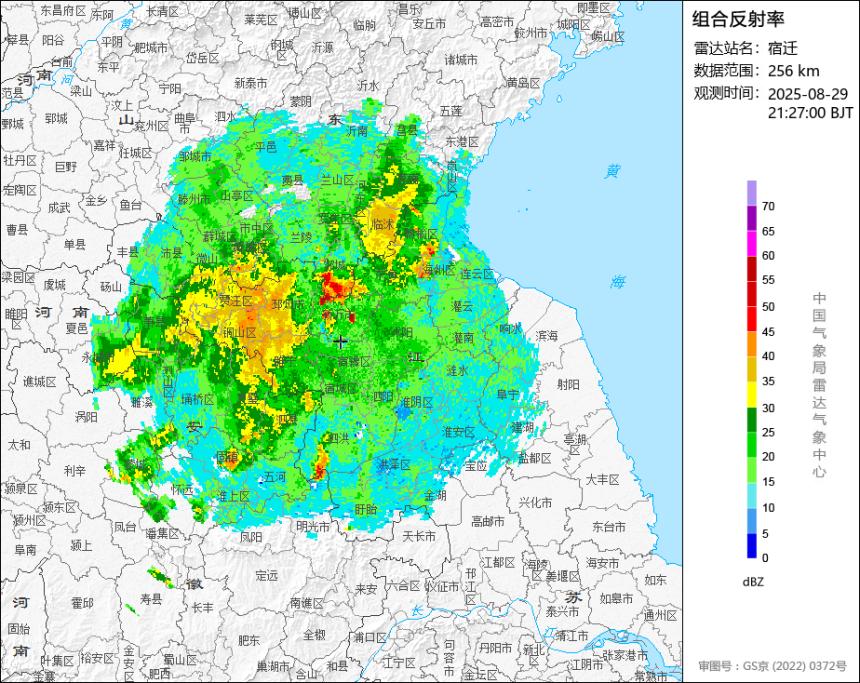The height and width of the screenshot is (683, 860).
Task: Click the 灌云 map label
Action: point(462,306)
